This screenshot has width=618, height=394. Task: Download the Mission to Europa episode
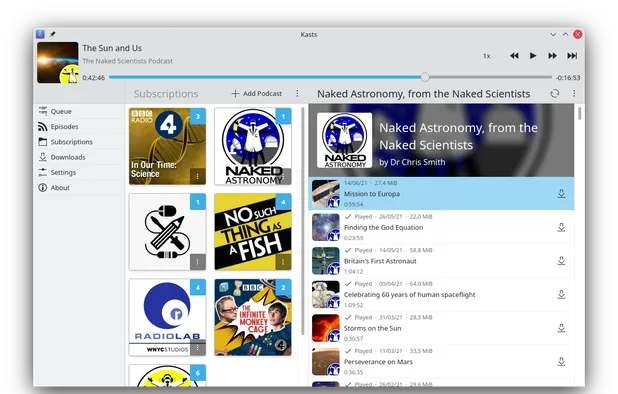pos(561,193)
